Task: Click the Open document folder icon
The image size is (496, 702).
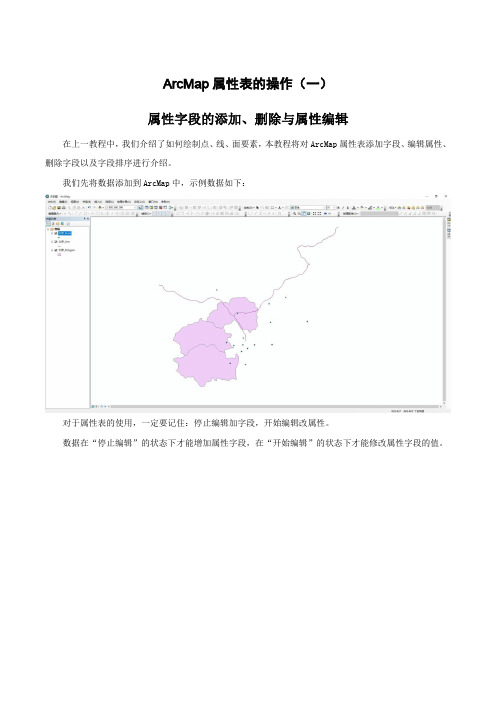Action: pyautogui.click(x=54, y=208)
